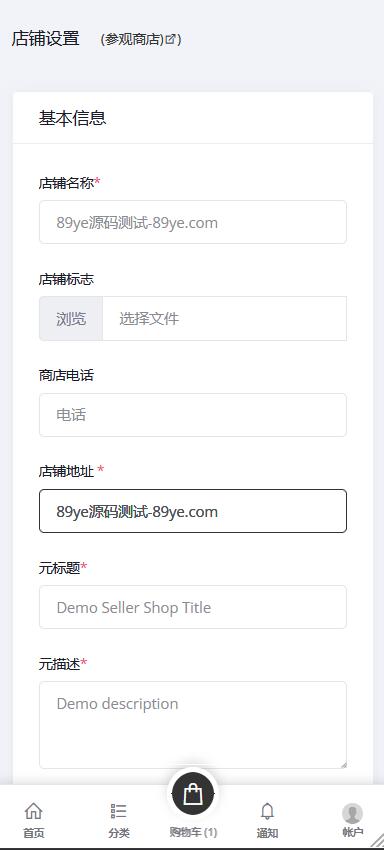
Task: Click the 店铺设置 page heading
Action: tap(46, 38)
